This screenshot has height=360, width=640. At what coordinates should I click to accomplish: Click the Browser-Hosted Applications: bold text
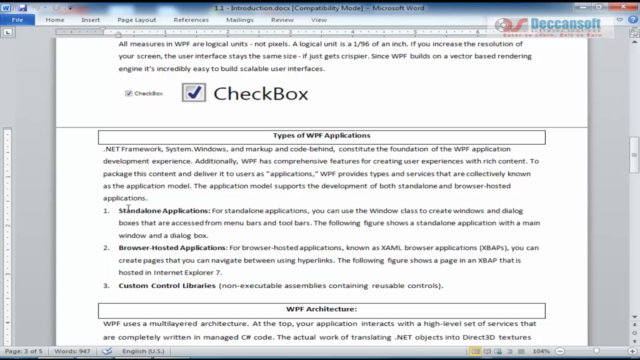point(173,248)
